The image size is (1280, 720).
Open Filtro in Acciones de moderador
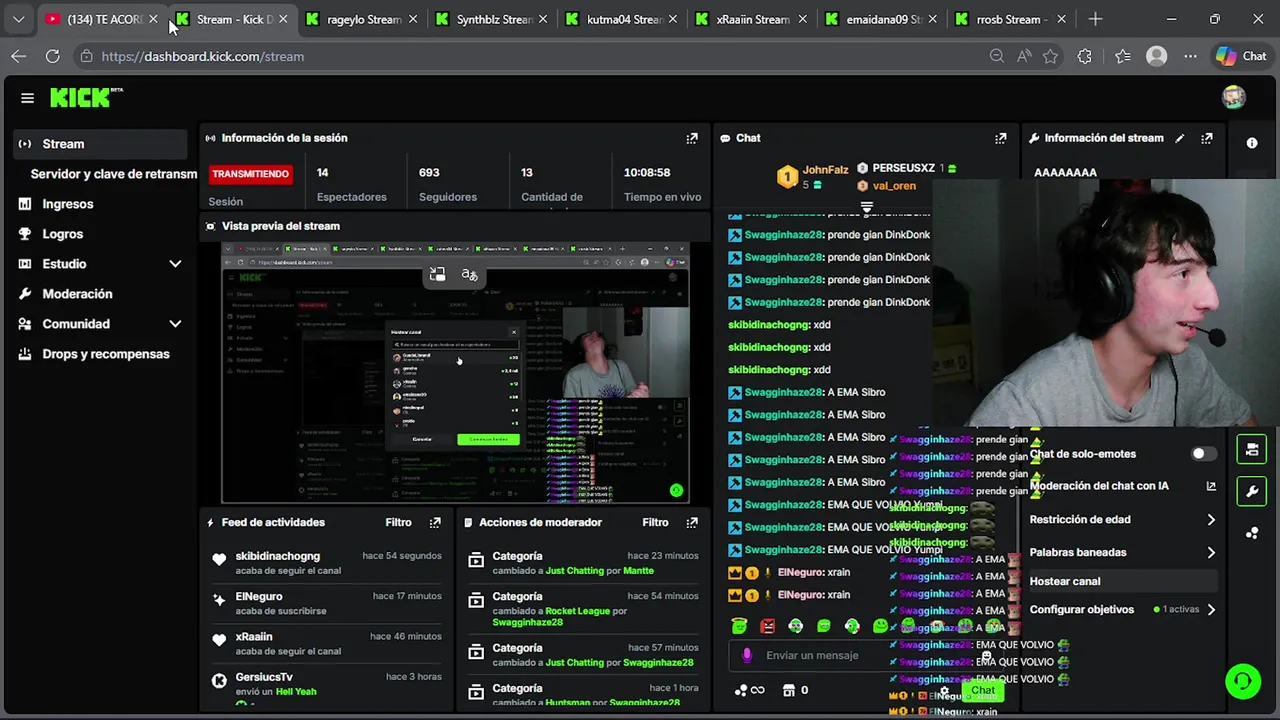coord(655,522)
